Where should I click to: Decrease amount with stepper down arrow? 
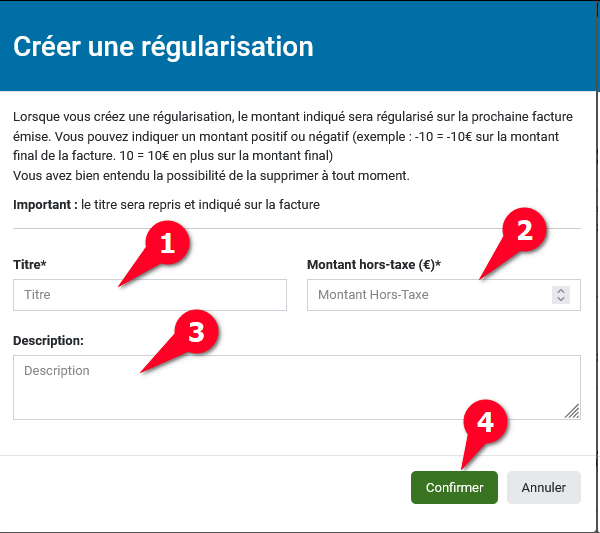pos(561,299)
